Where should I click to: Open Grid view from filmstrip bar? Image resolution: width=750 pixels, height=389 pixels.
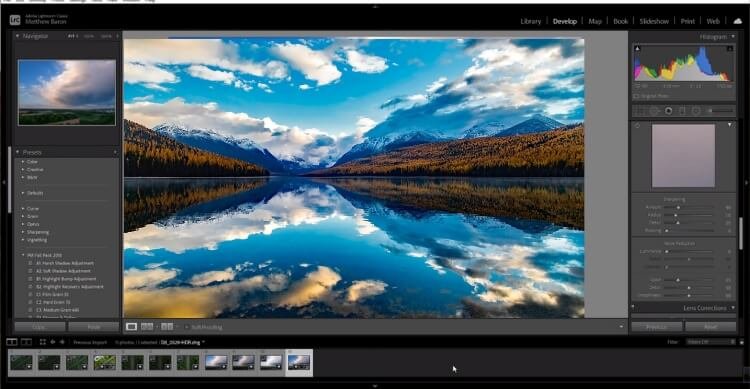point(43,342)
